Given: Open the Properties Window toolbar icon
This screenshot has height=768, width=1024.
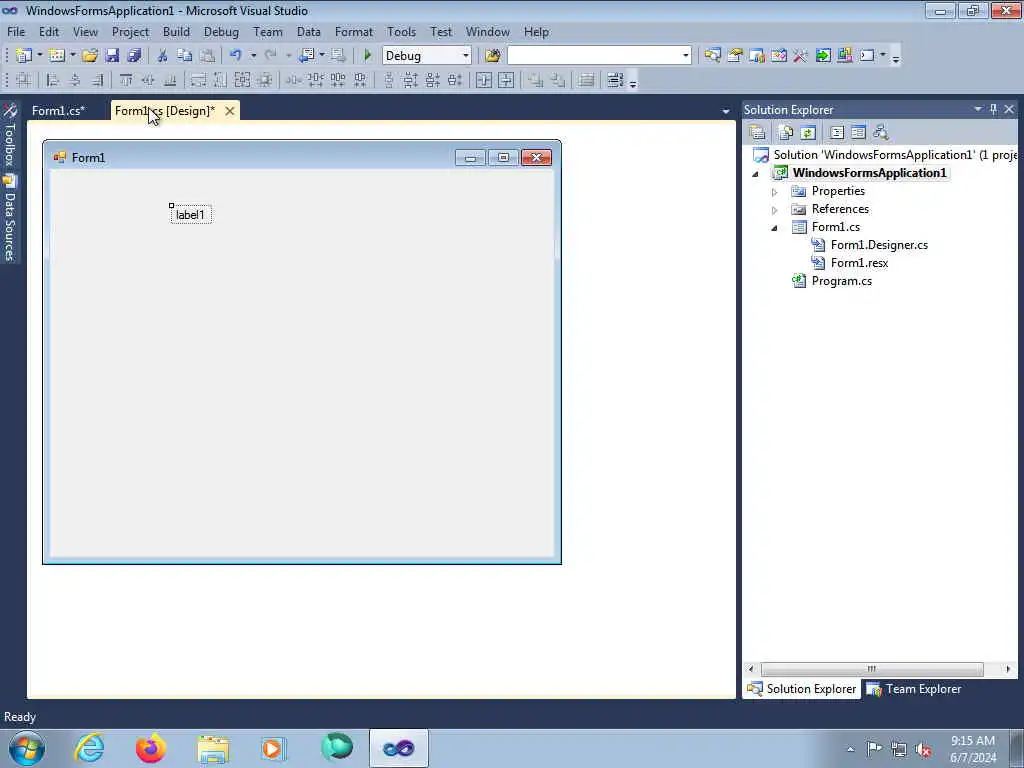Looking at the screenshot, I should [735, 56].
